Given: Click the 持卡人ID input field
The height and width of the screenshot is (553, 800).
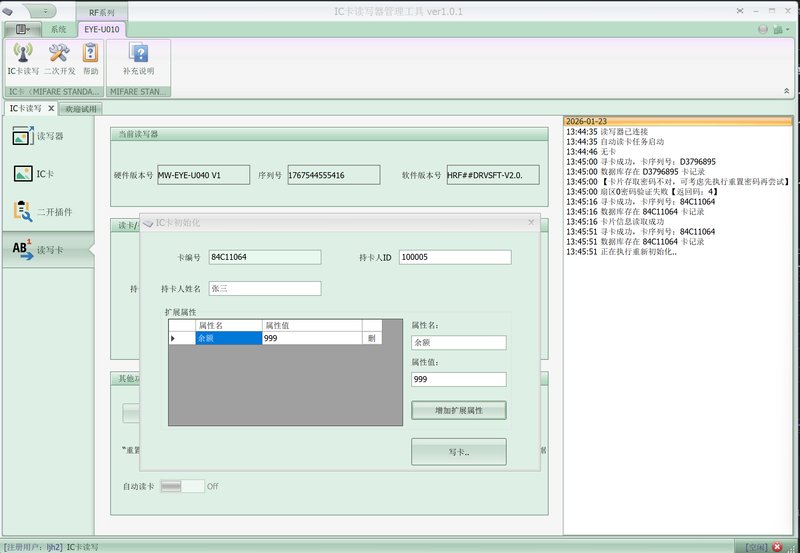Looking at the screenshot, I should 454,257.
